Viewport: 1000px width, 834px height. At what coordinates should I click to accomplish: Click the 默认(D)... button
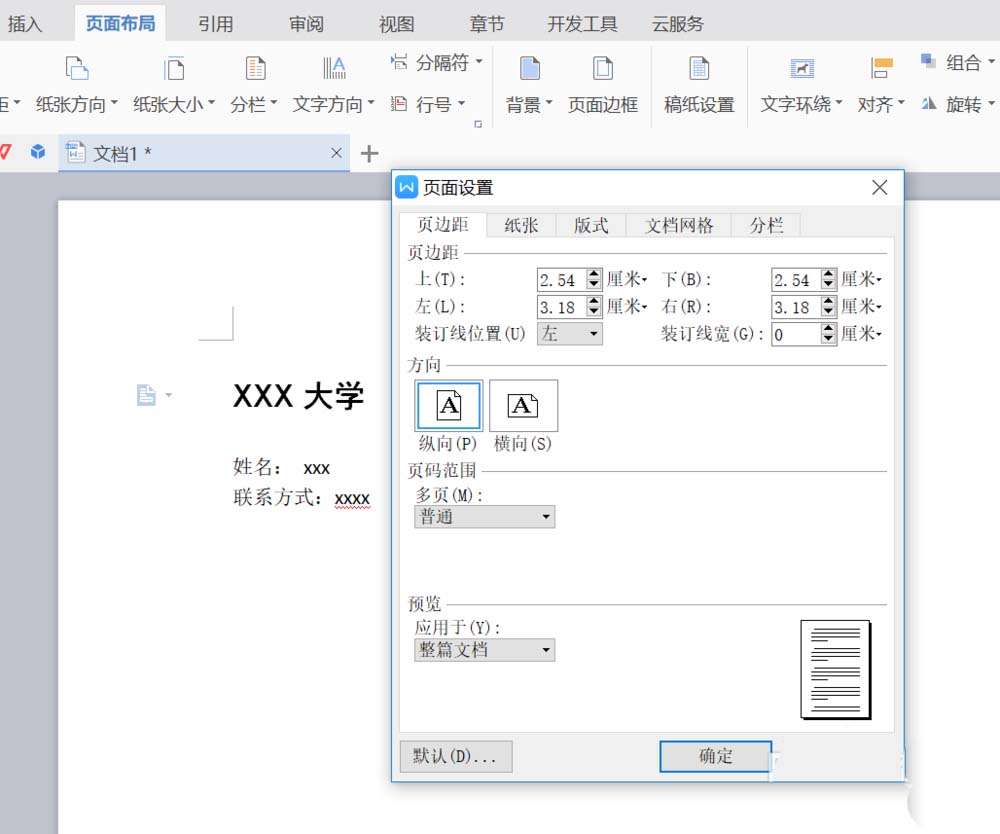[x=455, y=756]
